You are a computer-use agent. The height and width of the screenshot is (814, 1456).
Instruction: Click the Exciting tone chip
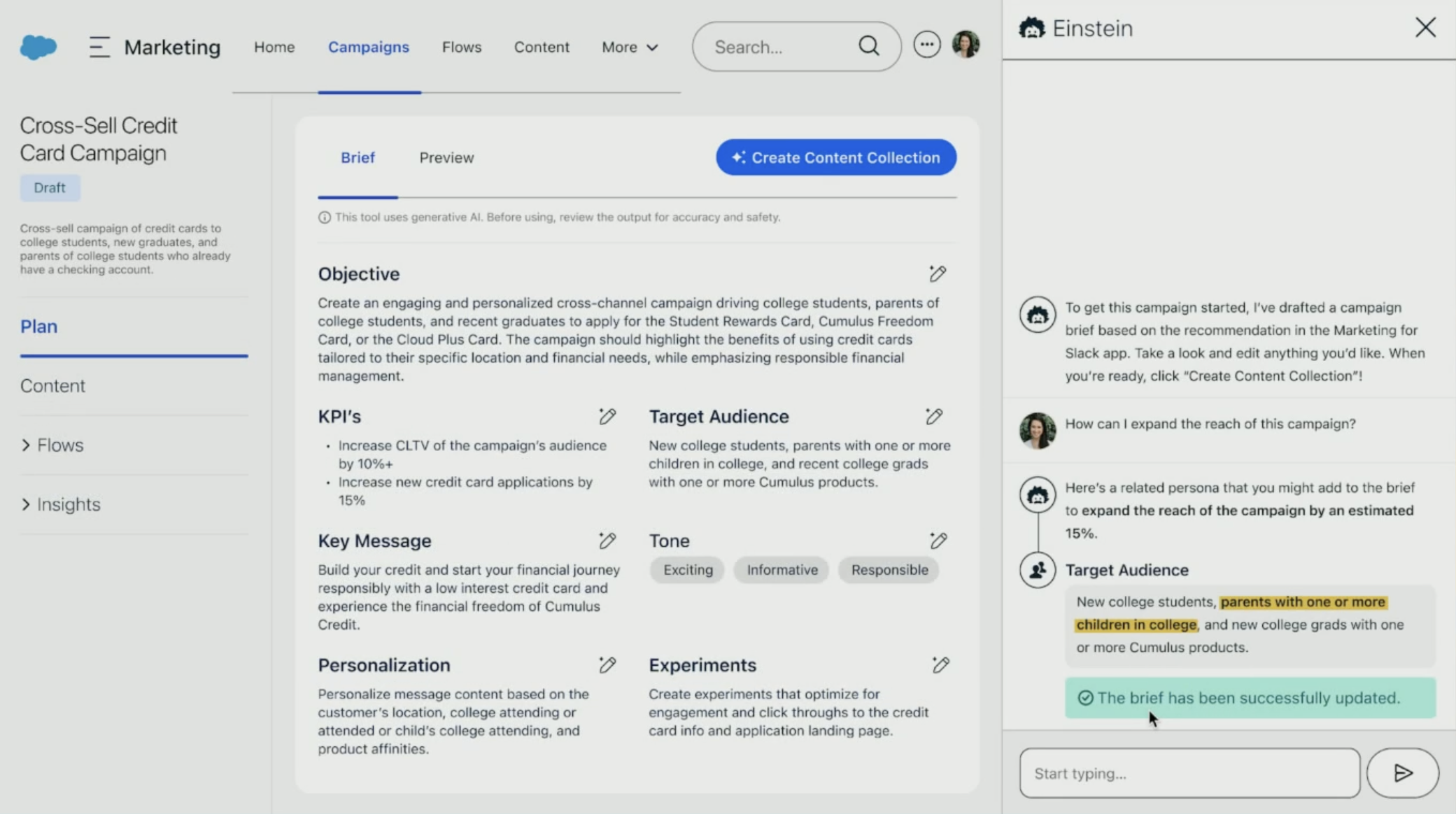click(x=688, y=570)
